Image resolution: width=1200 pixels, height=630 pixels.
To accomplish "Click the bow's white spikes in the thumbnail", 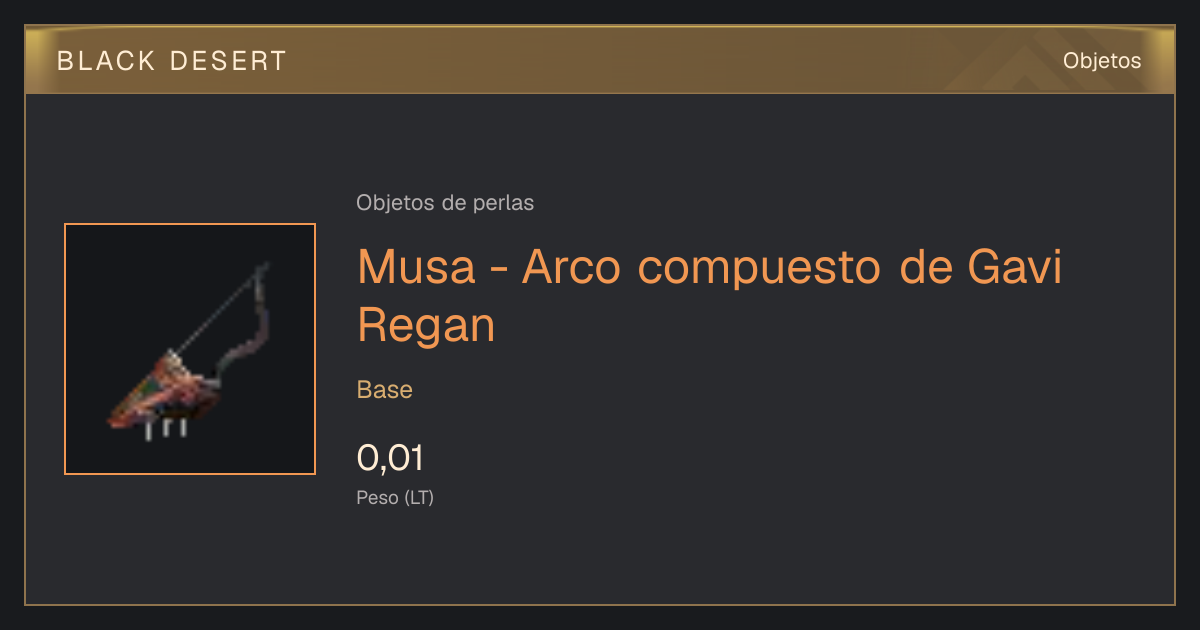I will [x=166, y=429].
